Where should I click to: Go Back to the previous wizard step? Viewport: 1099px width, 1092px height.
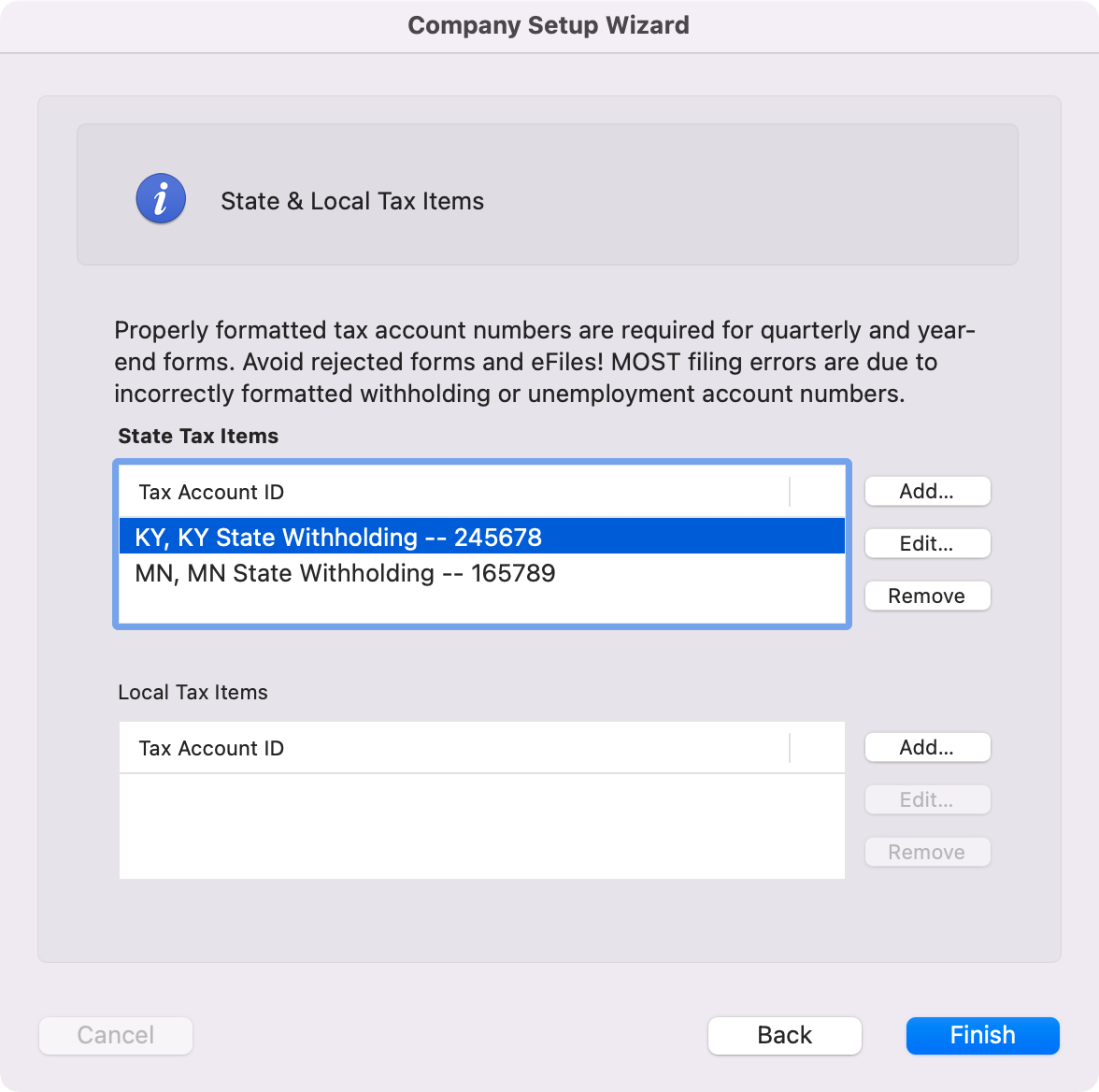coord(784,1035)
